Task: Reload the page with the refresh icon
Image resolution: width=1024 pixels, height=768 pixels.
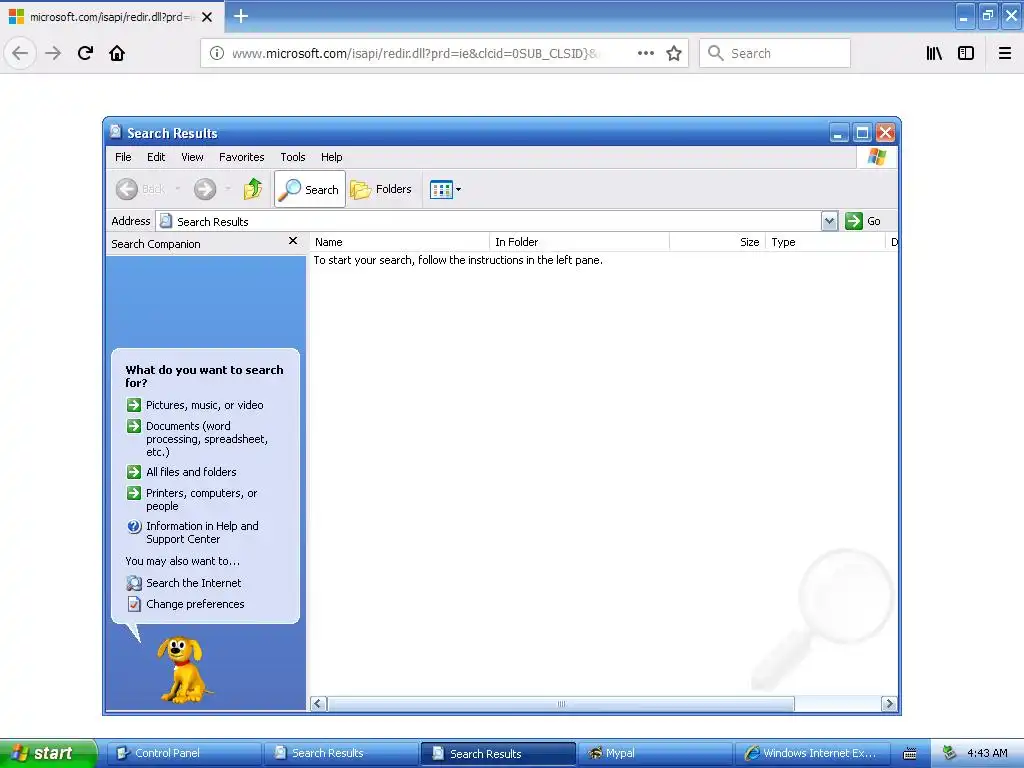Action: coord(85,53)
